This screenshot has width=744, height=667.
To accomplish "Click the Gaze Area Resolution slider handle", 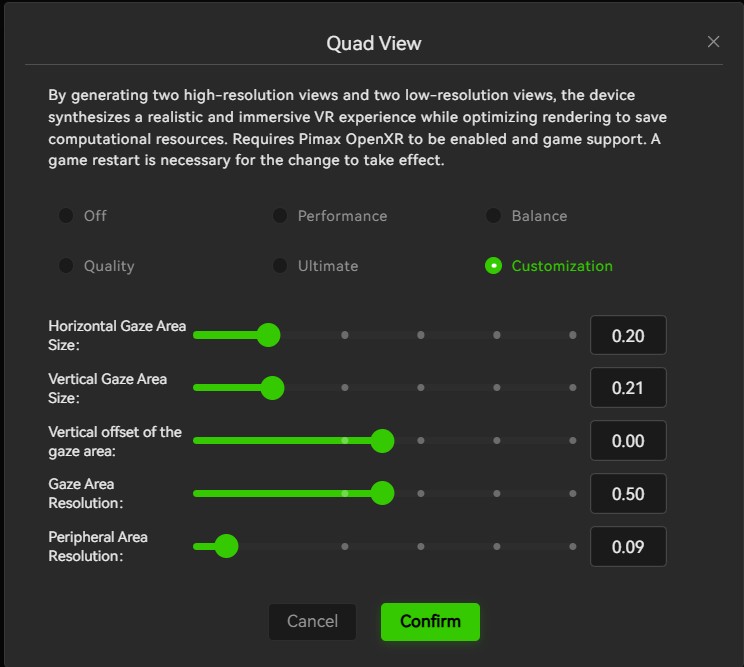I will click(x=382, y=493).
